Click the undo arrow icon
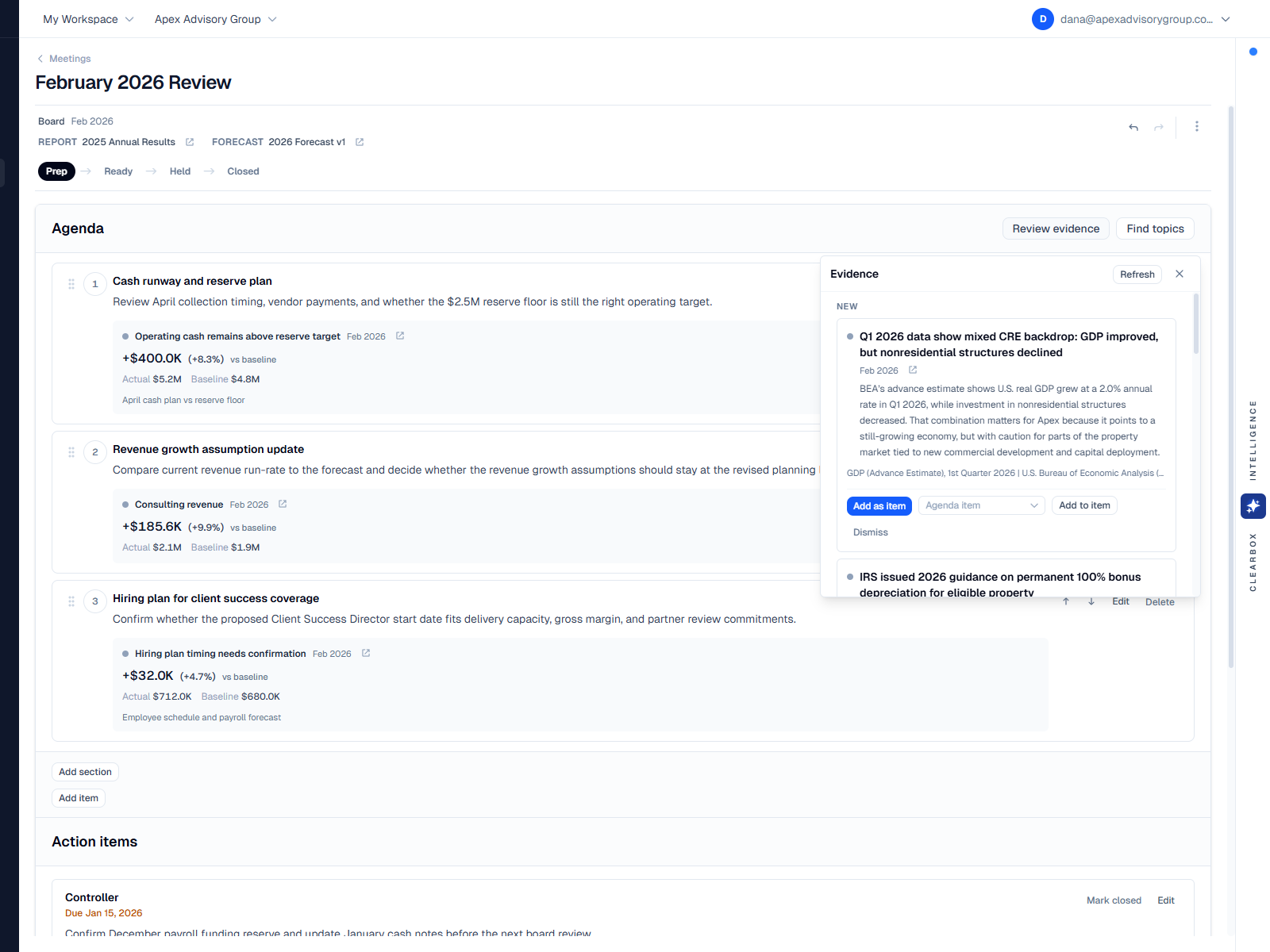1270x952 pixels. click(x=1133, y=127)
